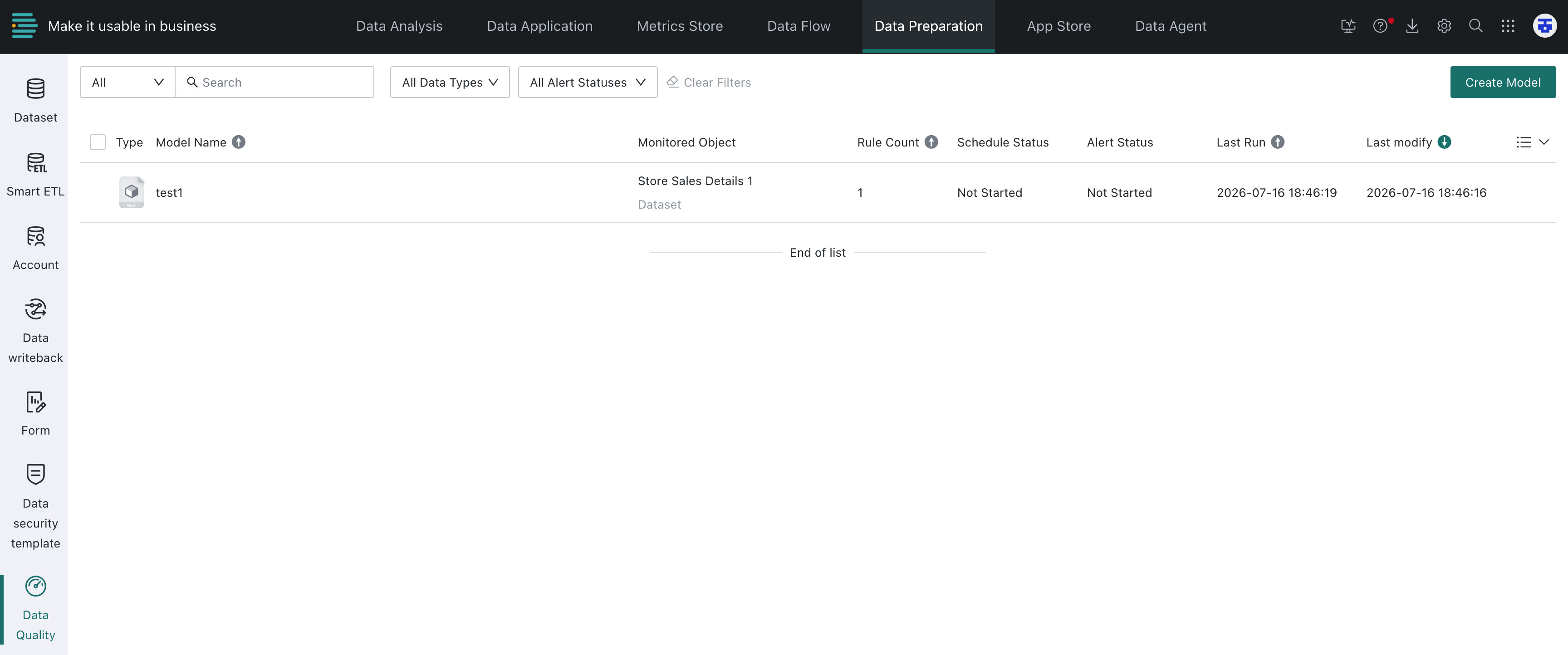Open the All scope dropdown
This screenshot has width=1568, height=655.
pyautogui.click(x=127, y=82)
